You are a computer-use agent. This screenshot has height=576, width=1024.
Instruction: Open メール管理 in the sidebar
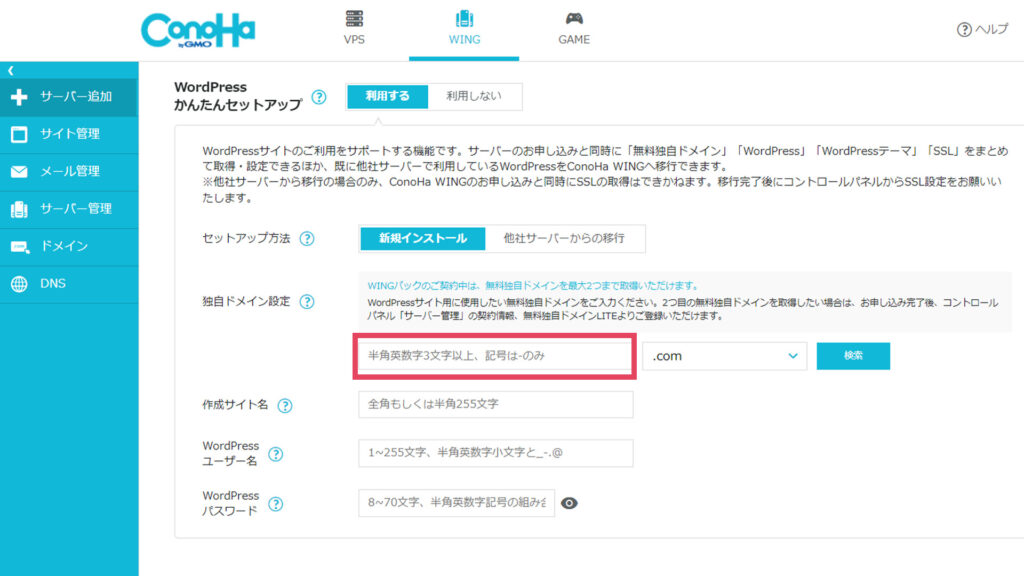pos(69,172)
